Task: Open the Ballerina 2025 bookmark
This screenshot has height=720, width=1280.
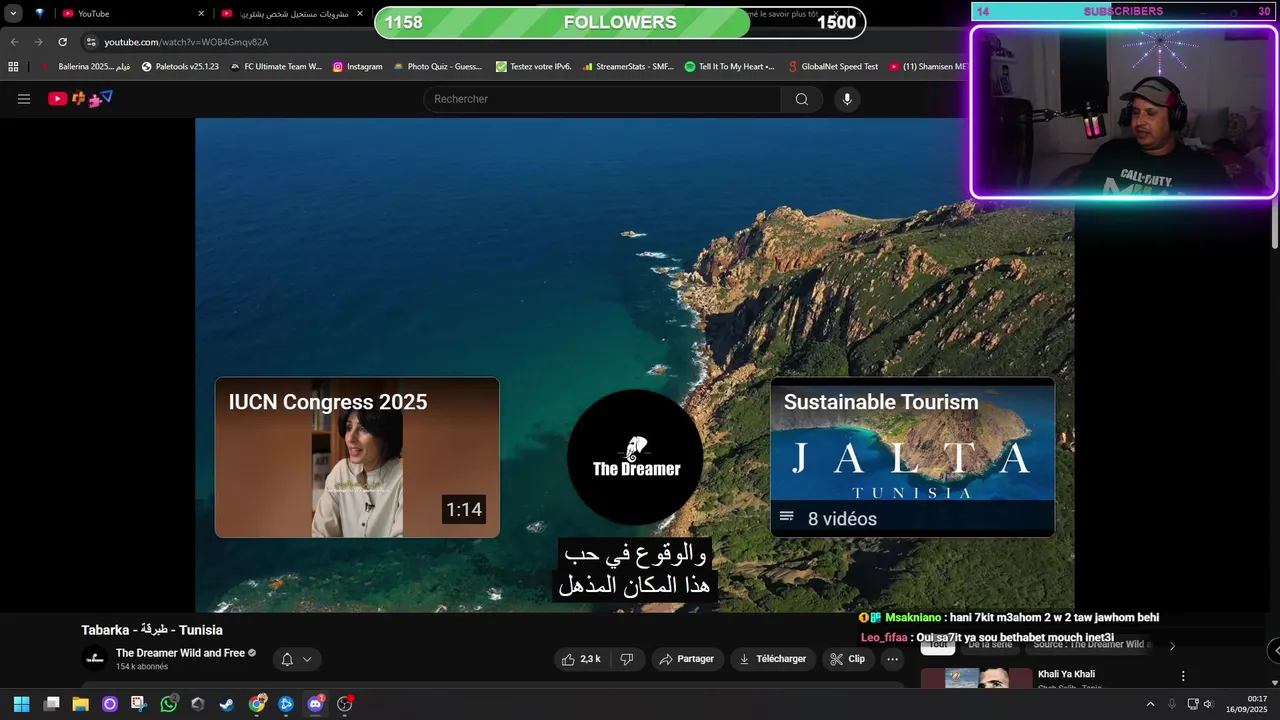Action: pyautogui.click(x=85, y=67)
